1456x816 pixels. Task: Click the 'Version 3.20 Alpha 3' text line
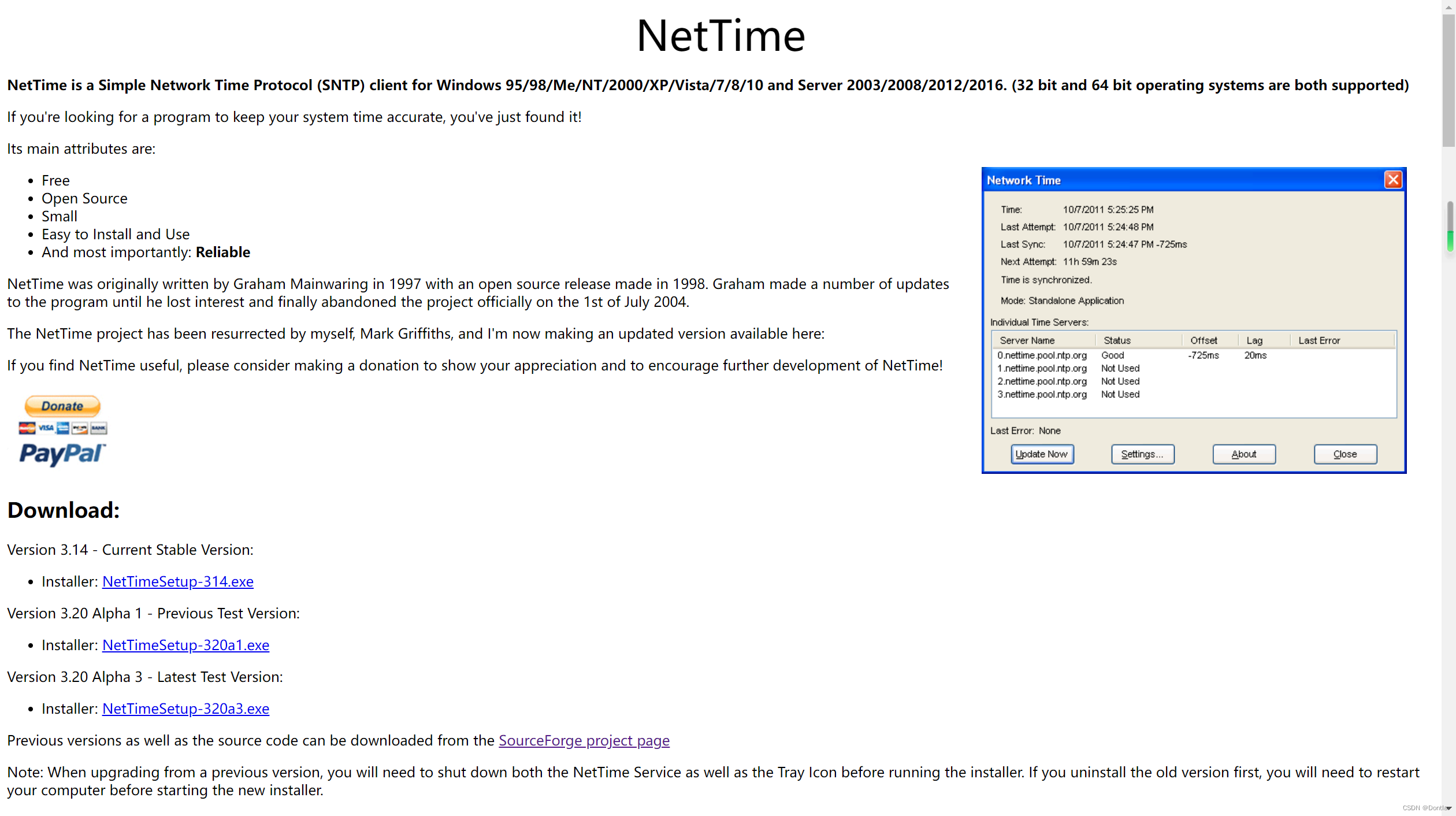click(x=145, y=677)
